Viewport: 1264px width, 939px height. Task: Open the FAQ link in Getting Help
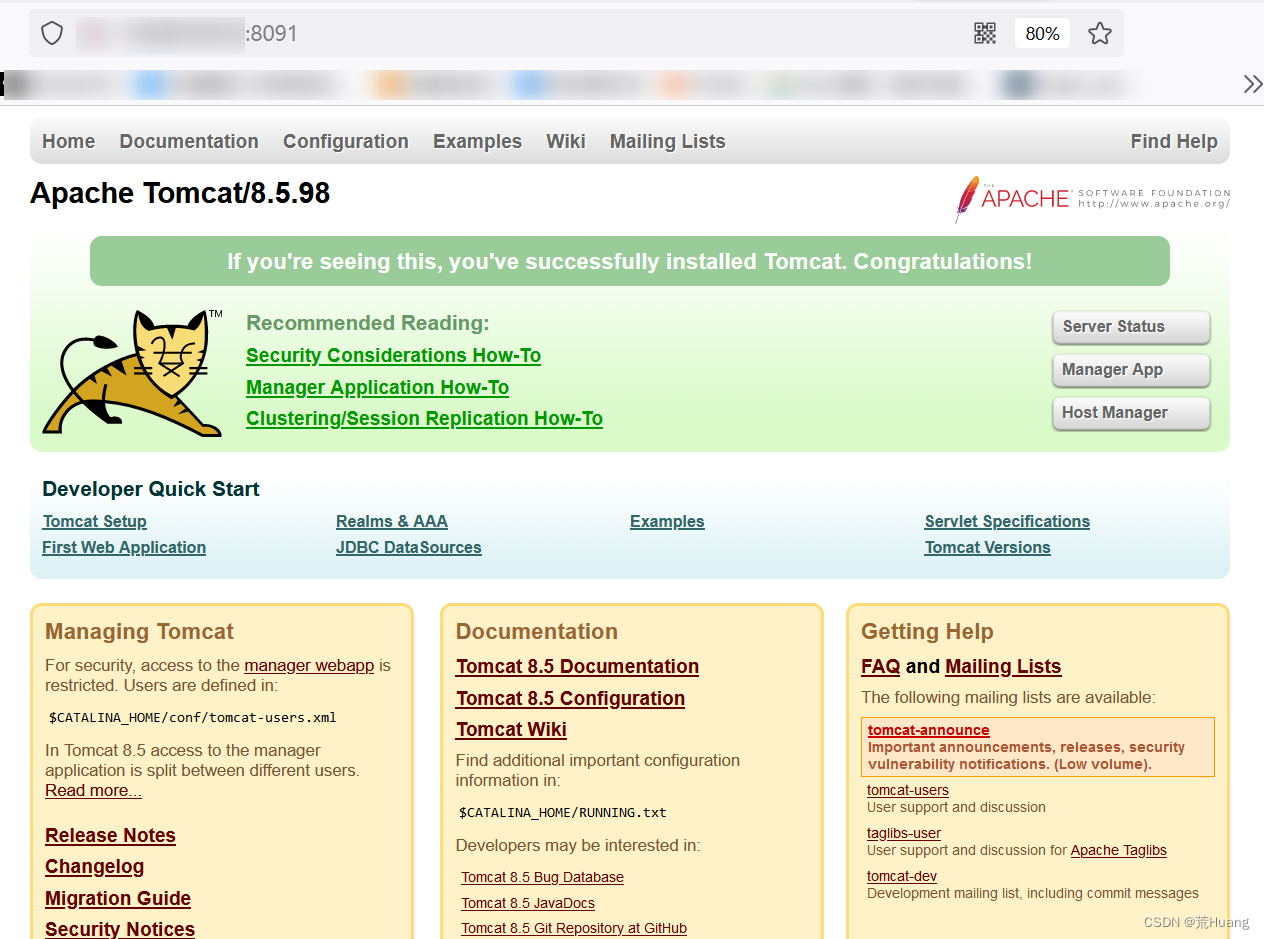coord(880,667)
